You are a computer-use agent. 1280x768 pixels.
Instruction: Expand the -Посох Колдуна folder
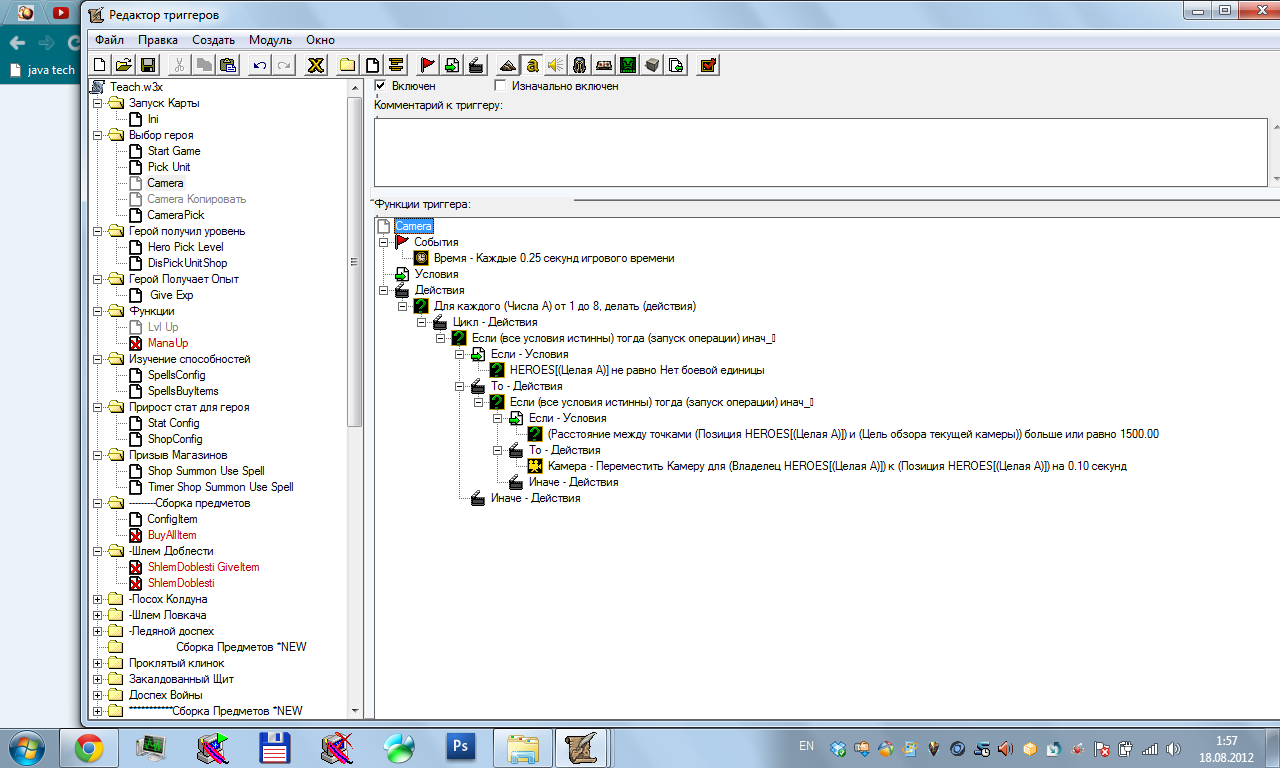click(97, 599)
